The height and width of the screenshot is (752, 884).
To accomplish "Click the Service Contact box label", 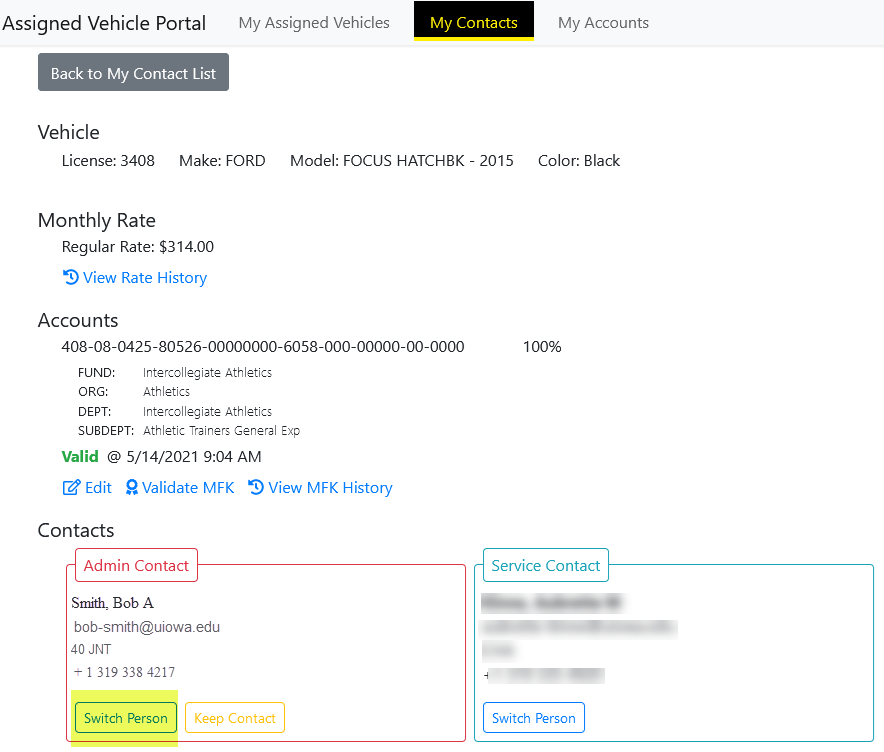I will (x=546, y=565).
